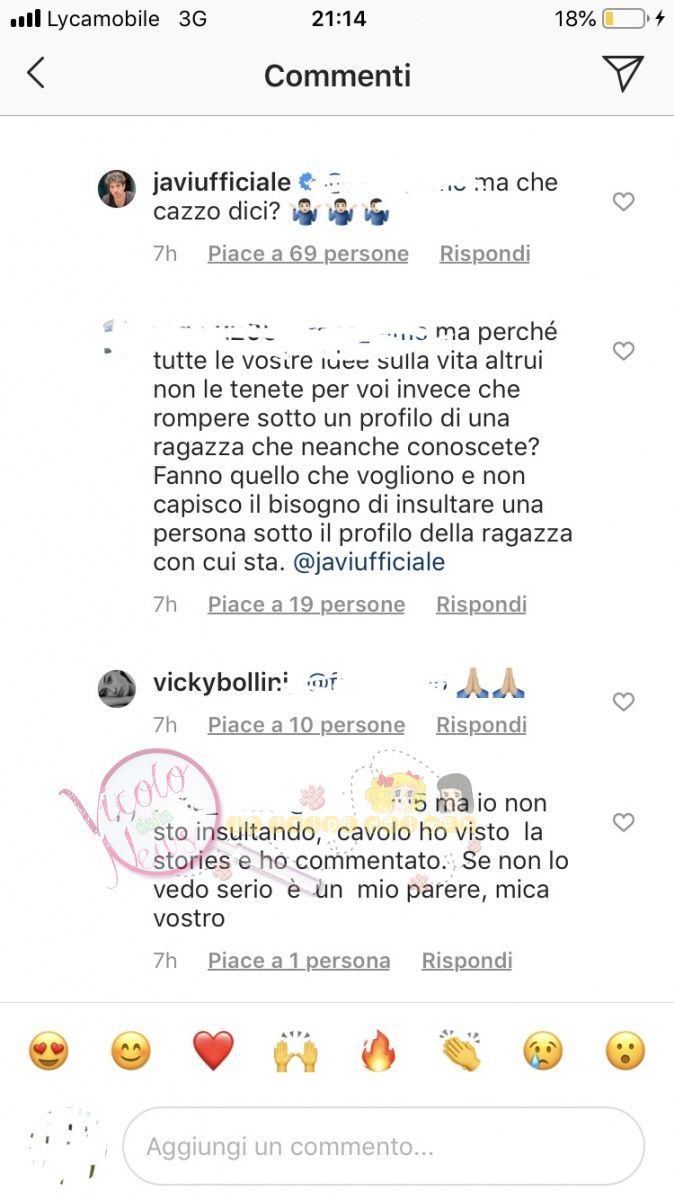Reply to vickybollini's comment
The image size is (674, 1200).
tap(481, 725)
